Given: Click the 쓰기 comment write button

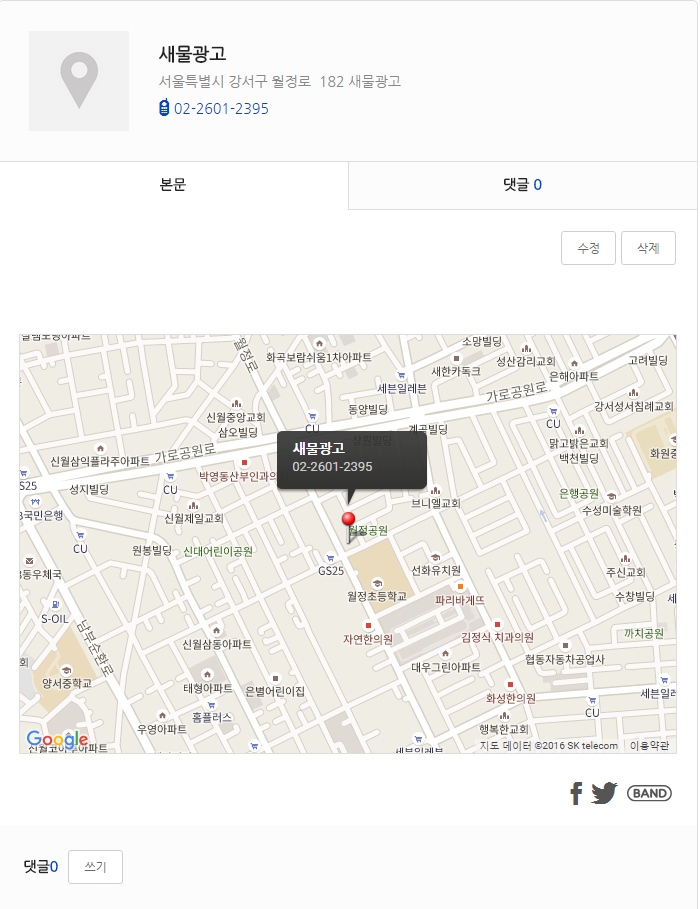Looking at the screenshot, I should [95, 867].
